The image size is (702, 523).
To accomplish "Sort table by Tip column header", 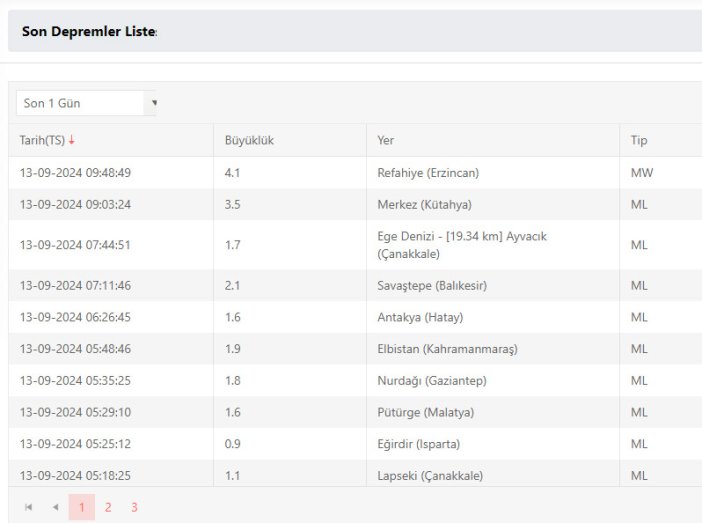I will pos(639,140).
